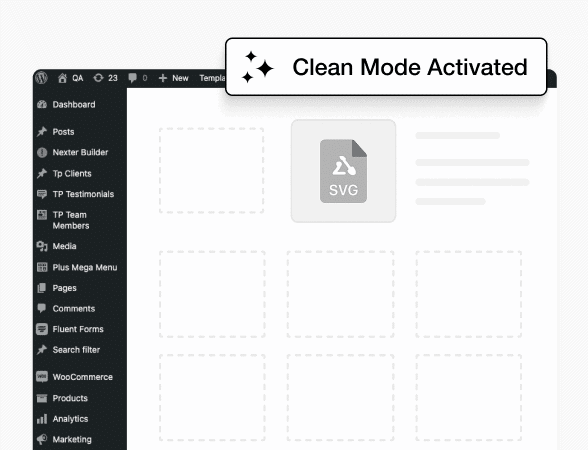This screenshot has width=588, height=450.
Task: Open TP Team Members menu item
Action: [x=71, y=220]
